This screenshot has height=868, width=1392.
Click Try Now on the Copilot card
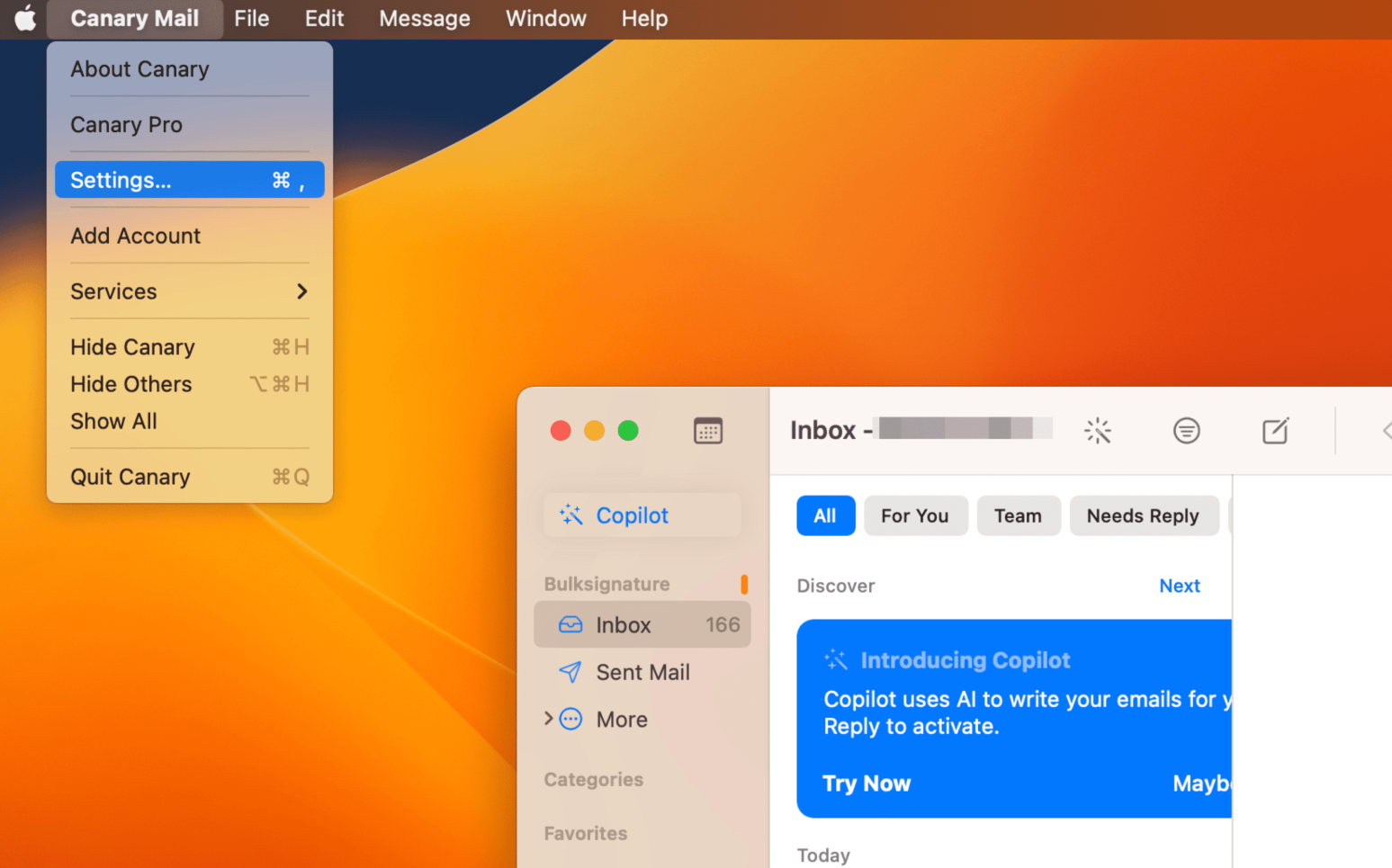point(867,783)
